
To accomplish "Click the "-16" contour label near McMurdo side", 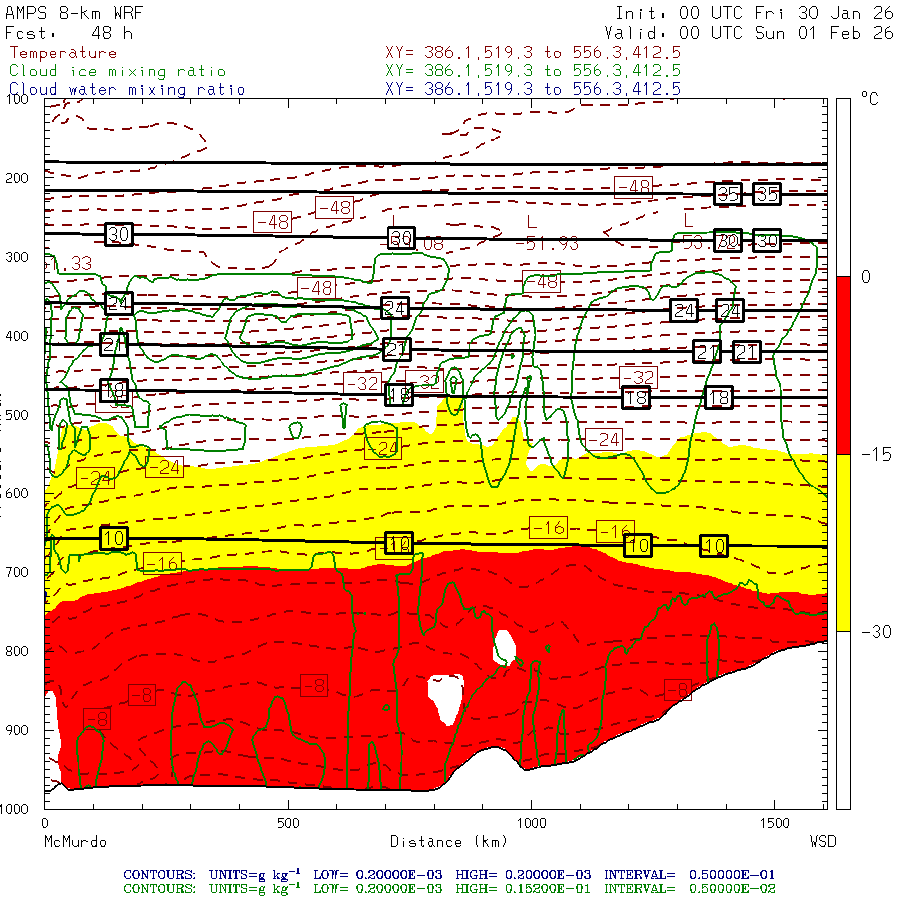I will click(162, 563).
